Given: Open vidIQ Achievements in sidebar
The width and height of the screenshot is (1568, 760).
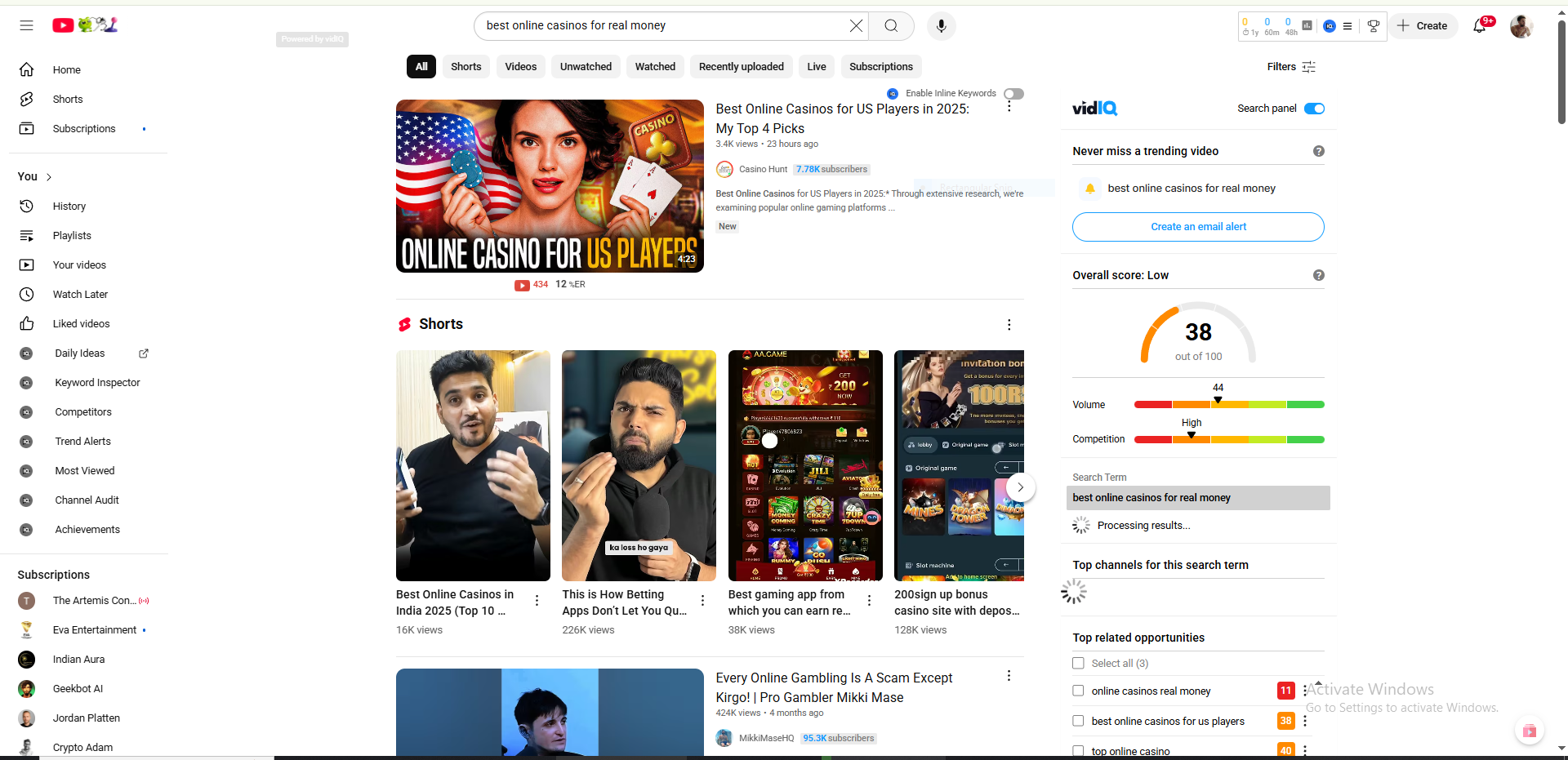Looking at the screenshot, I should (87, 530).
